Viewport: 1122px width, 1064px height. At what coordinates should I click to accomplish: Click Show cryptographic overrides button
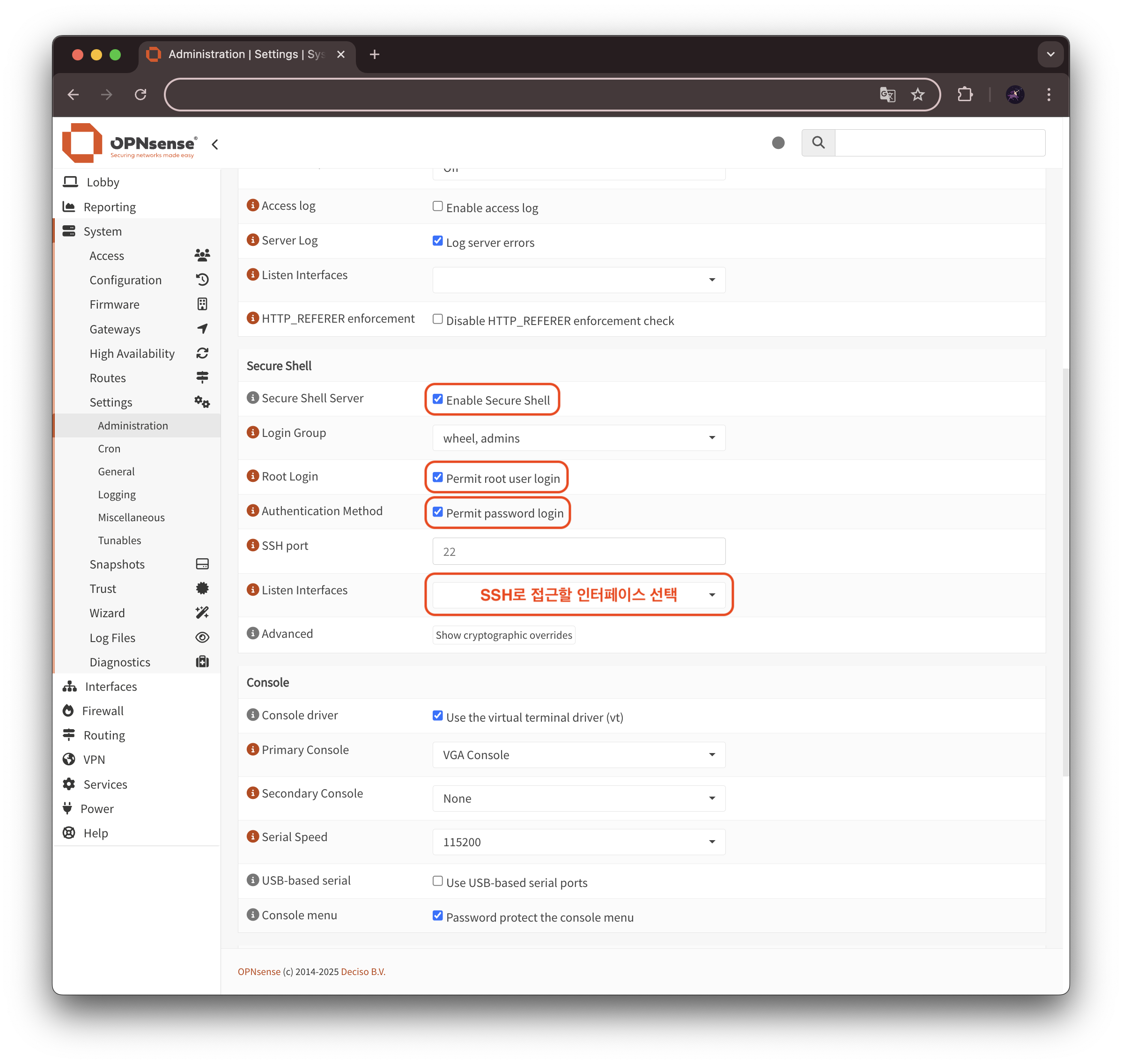pos(503,635)
